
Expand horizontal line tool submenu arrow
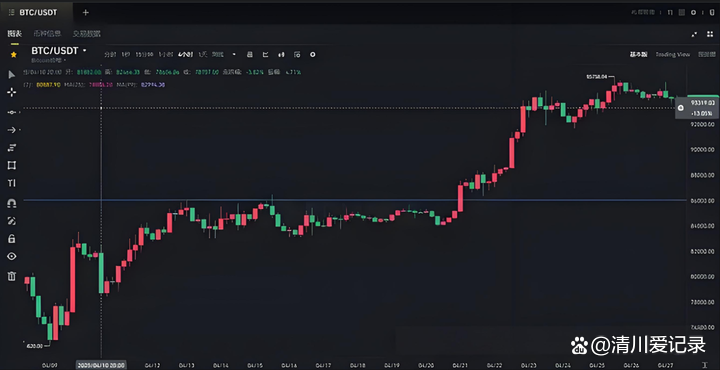click(20, 112)
